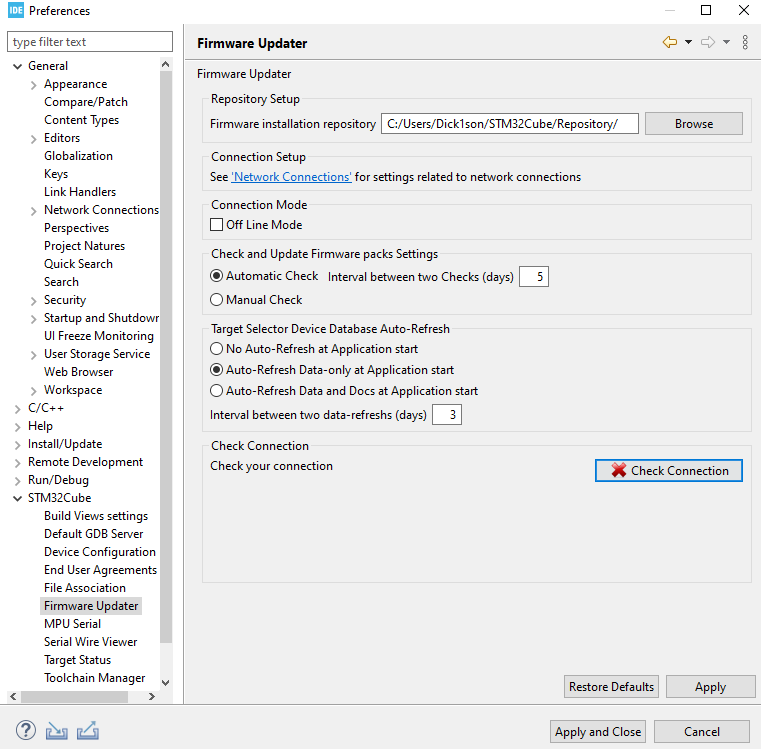This screenshot has width=761, height=749.
Task: Click the red X Check Connection button
Action: point(668,470)
